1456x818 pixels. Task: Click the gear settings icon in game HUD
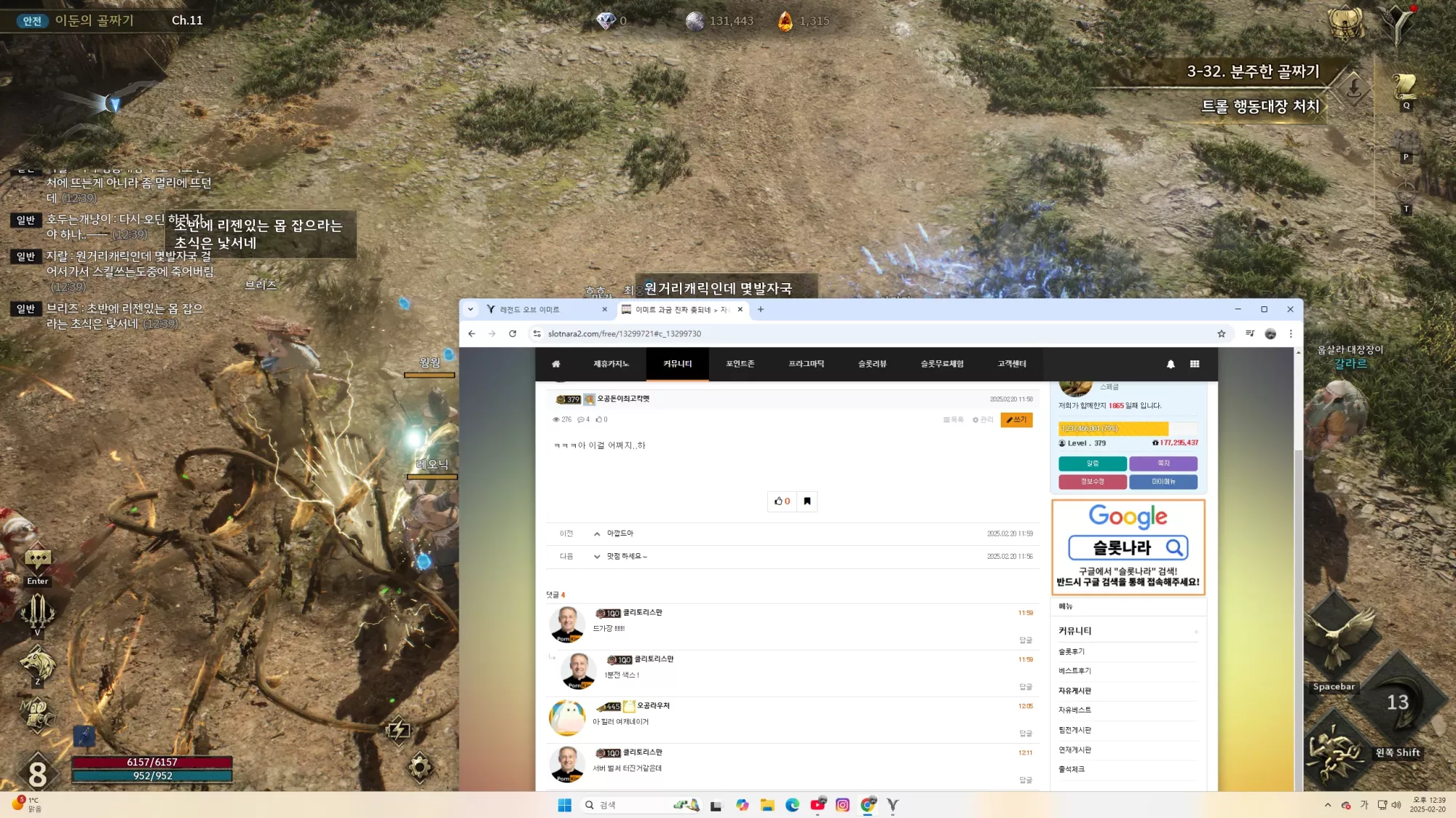[x=420, y=767]
